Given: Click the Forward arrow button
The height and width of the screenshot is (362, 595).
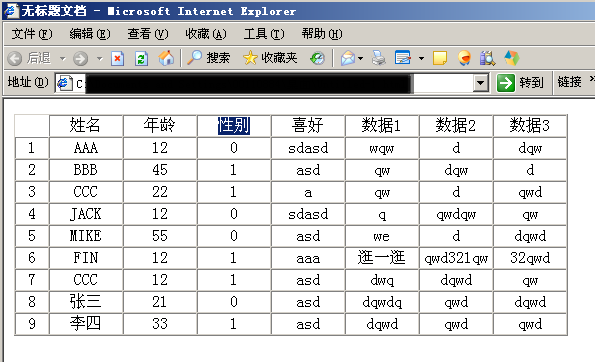Looking at the screenshot, I should (x=80, y=58).
